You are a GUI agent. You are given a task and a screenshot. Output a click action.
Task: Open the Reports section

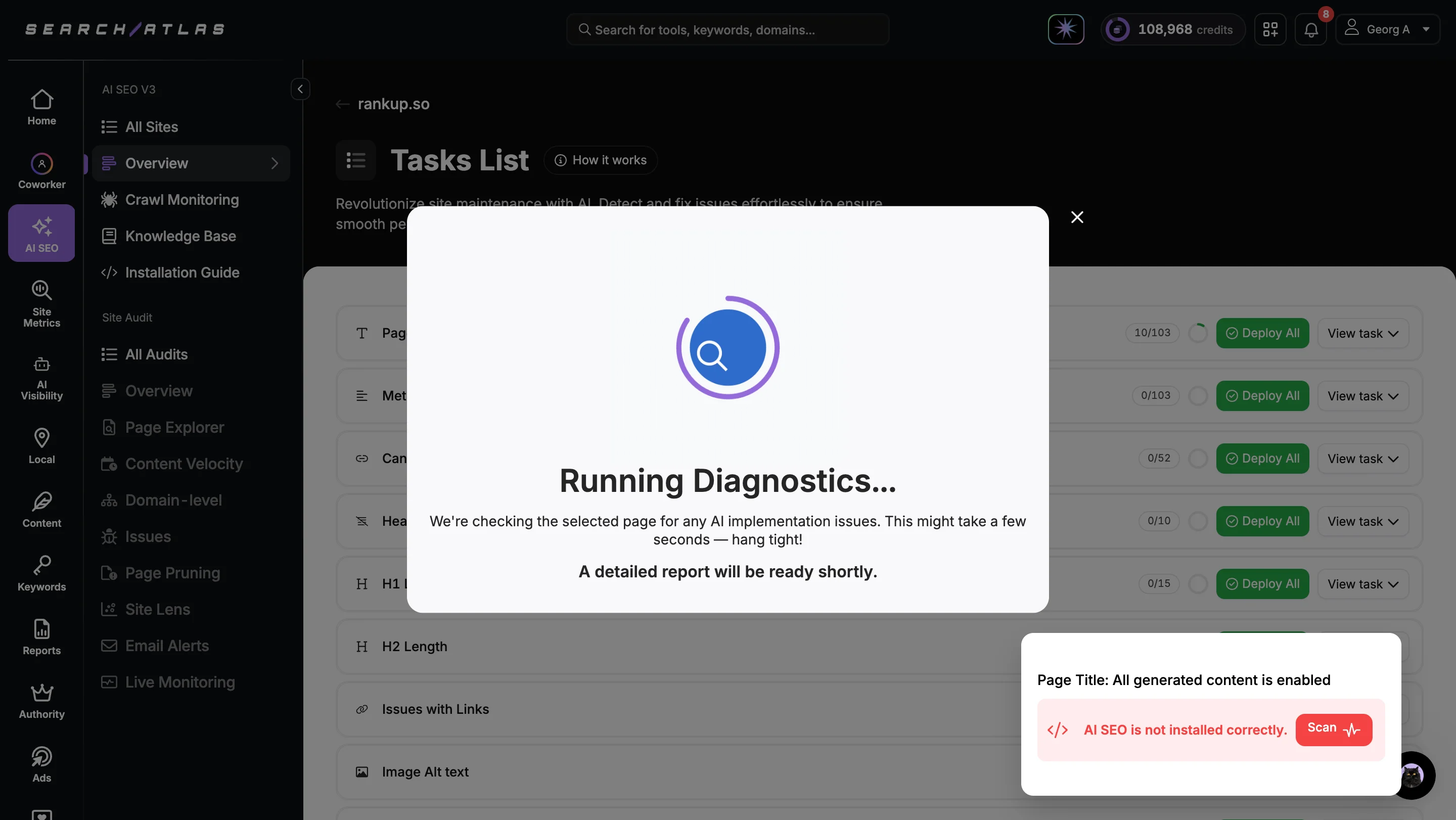click(x=41, y=637)
